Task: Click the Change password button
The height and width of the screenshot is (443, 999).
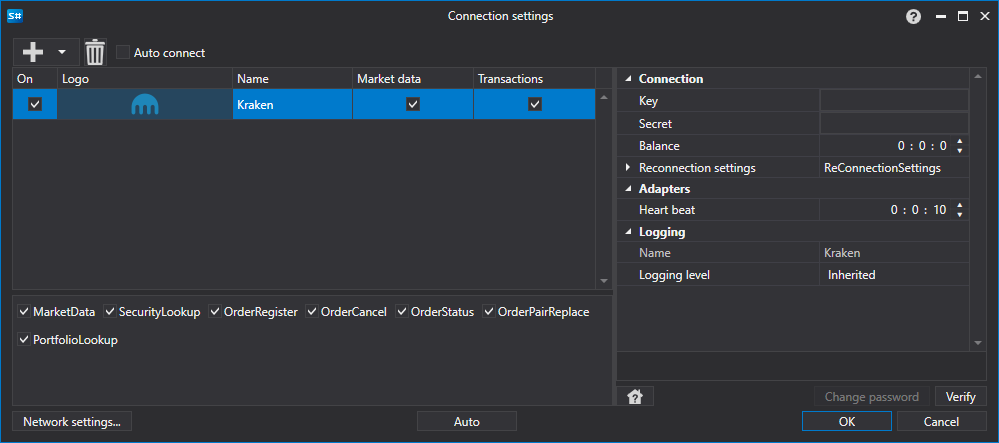Action: pyautogui.click(x=872, y=396)
